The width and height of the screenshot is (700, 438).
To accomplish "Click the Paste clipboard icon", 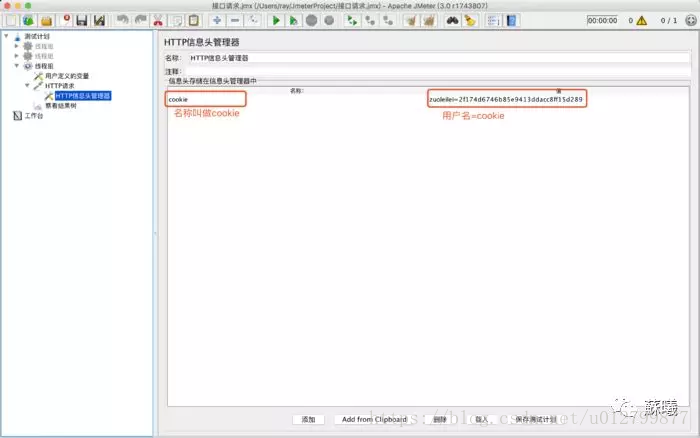I will click(x=194, y=21).
